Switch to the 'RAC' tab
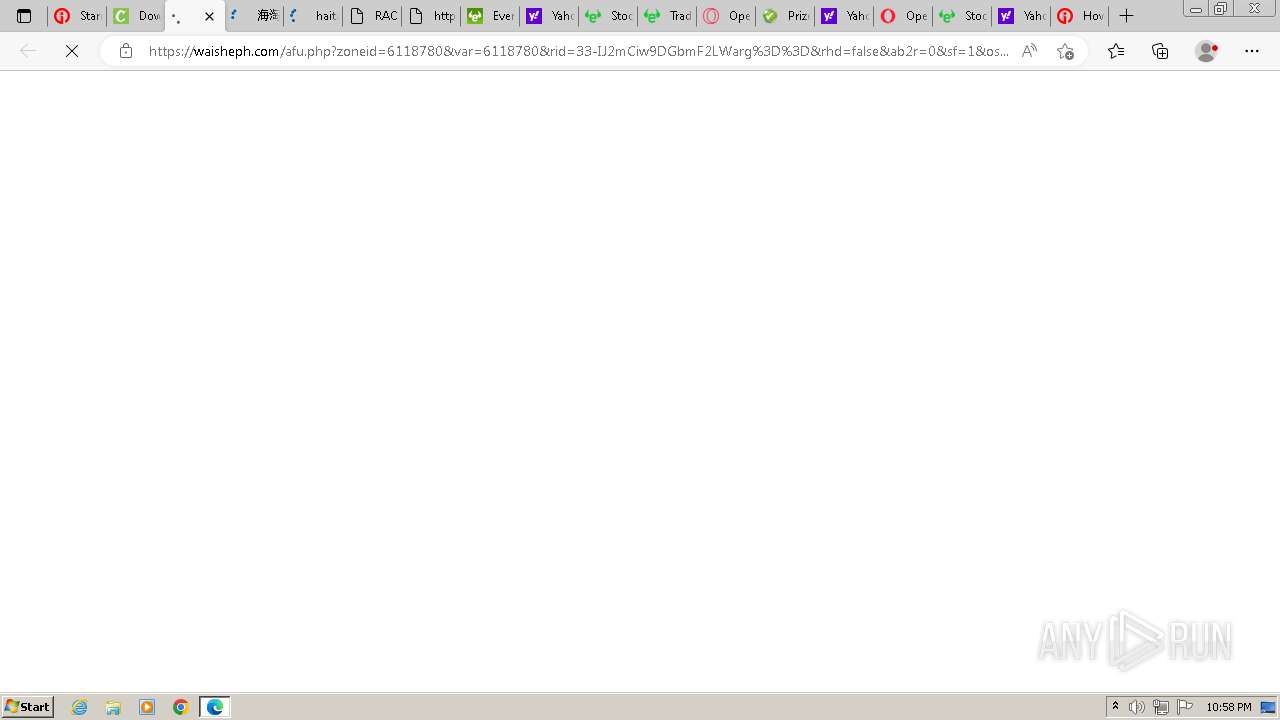 [x=372, y=16]
